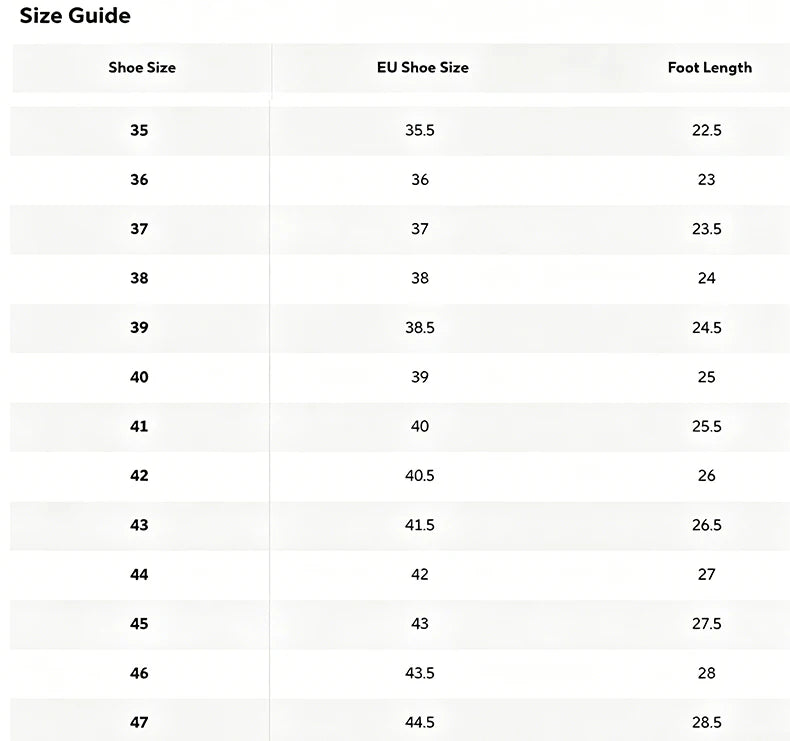The image size is (790, 741).
Task: Select EU shoe size 38.5 value
Action: [x=420, y=328]
